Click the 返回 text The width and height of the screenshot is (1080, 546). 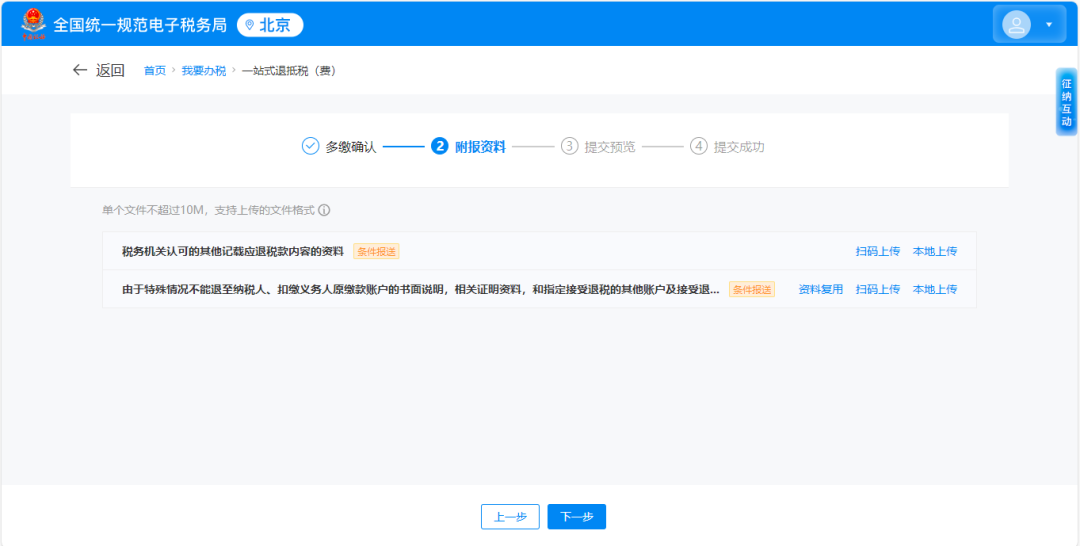pyautogui.click(x=110, y=70)
